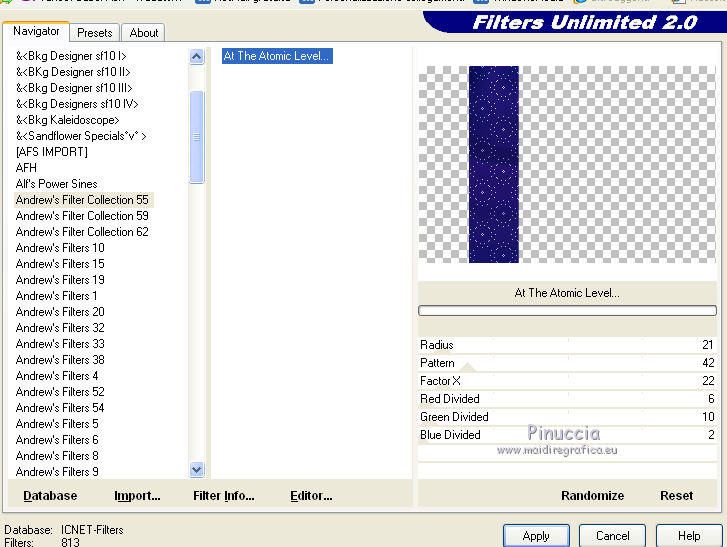This screenshot has width=727, height=547.
Task: Adjust the Red Divided slider
Action: point(567,399)
